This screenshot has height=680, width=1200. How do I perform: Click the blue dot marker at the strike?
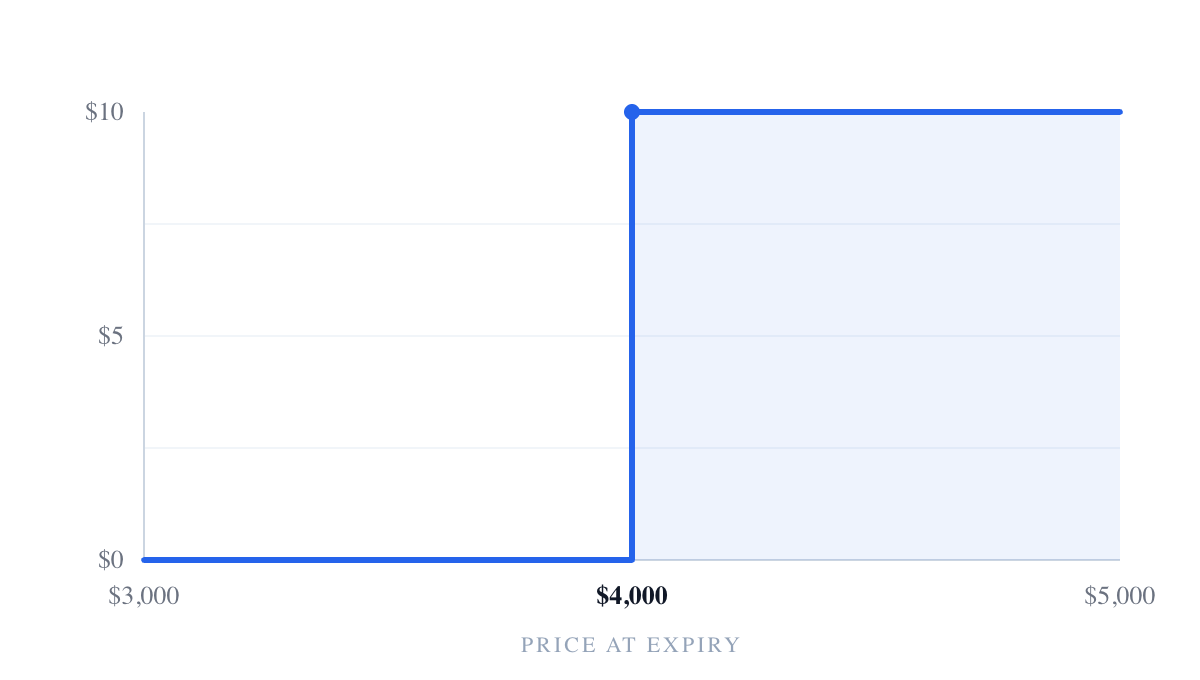tap(632, 112)
